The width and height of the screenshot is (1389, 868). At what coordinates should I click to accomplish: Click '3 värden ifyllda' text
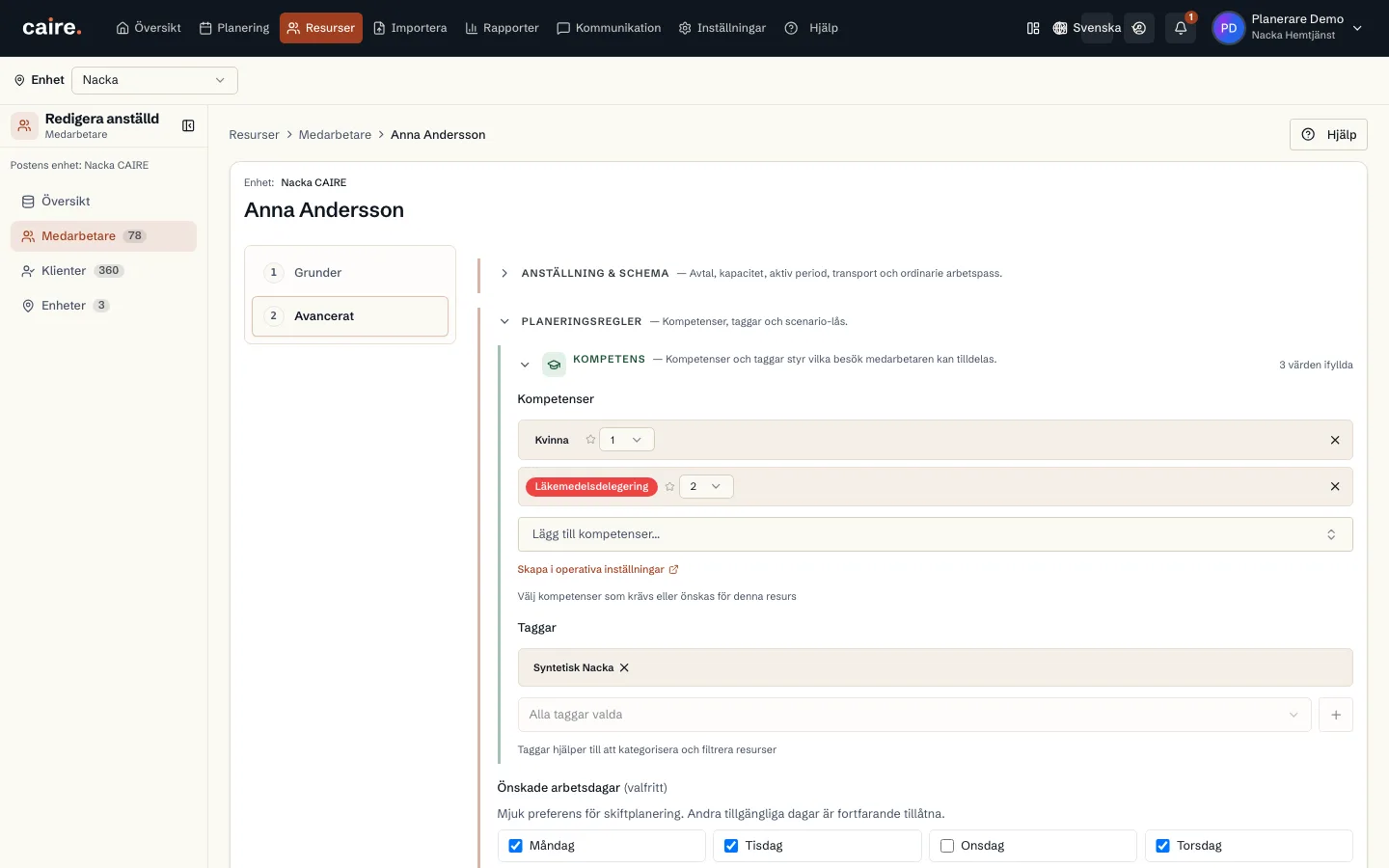tap(1316, 366)
